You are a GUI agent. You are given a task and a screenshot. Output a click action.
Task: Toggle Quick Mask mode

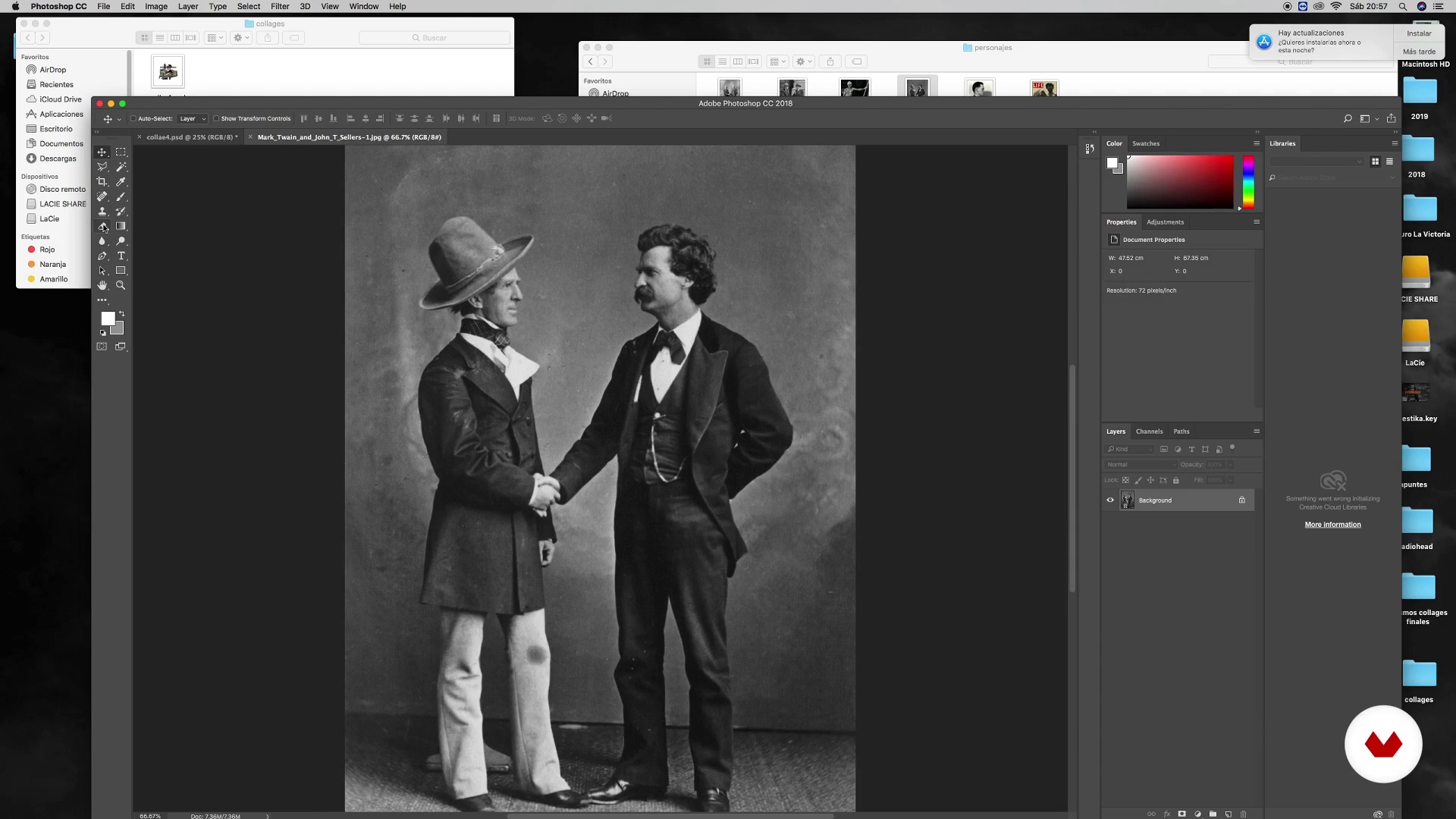[x=102, y=347]
